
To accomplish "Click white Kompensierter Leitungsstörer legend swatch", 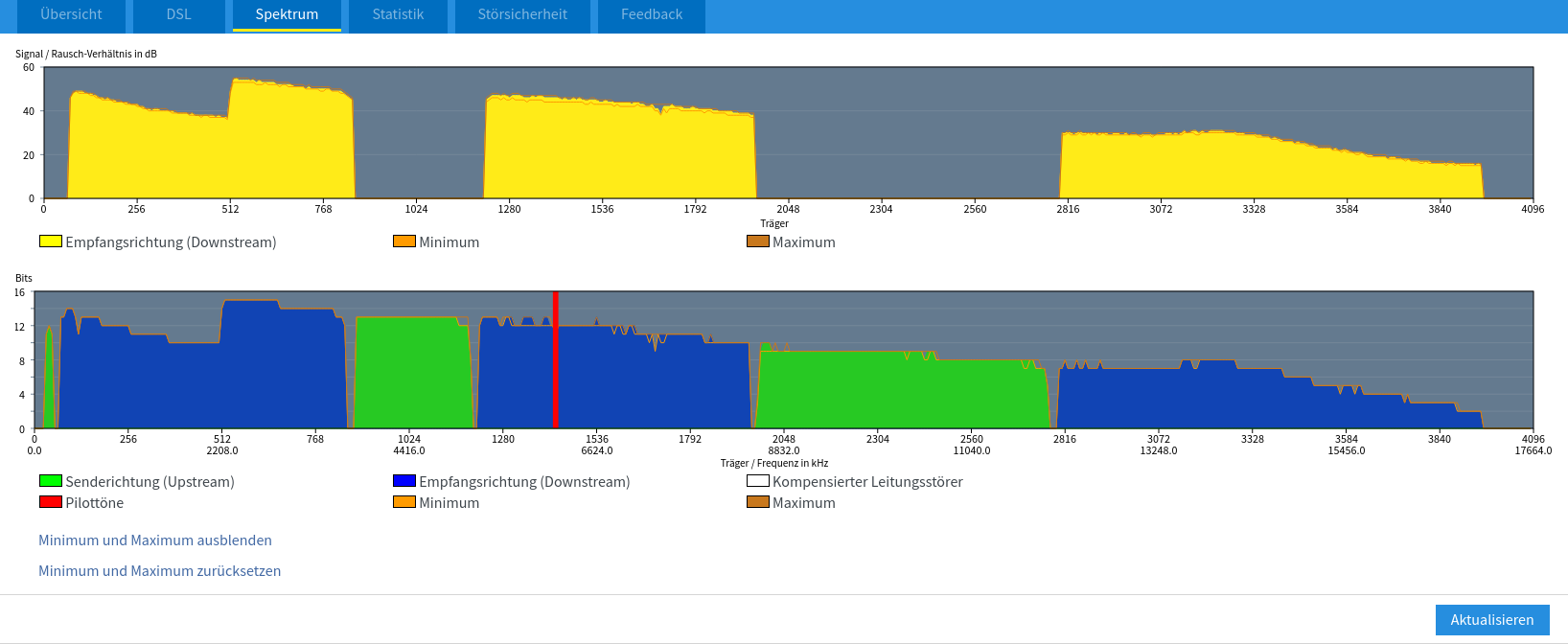I will pyautogui.click(x=758, y=481).
